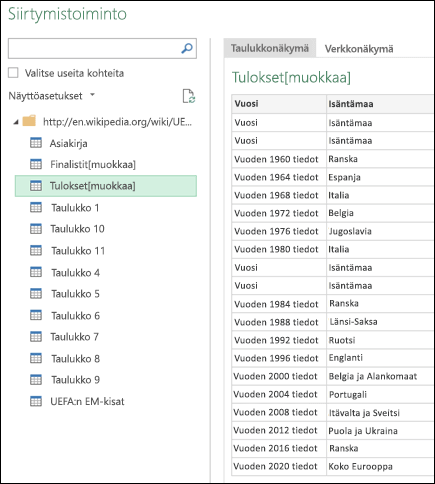Click the Taulukko 1 table icon
Screen dimensions: 435x484
point(36,207)
